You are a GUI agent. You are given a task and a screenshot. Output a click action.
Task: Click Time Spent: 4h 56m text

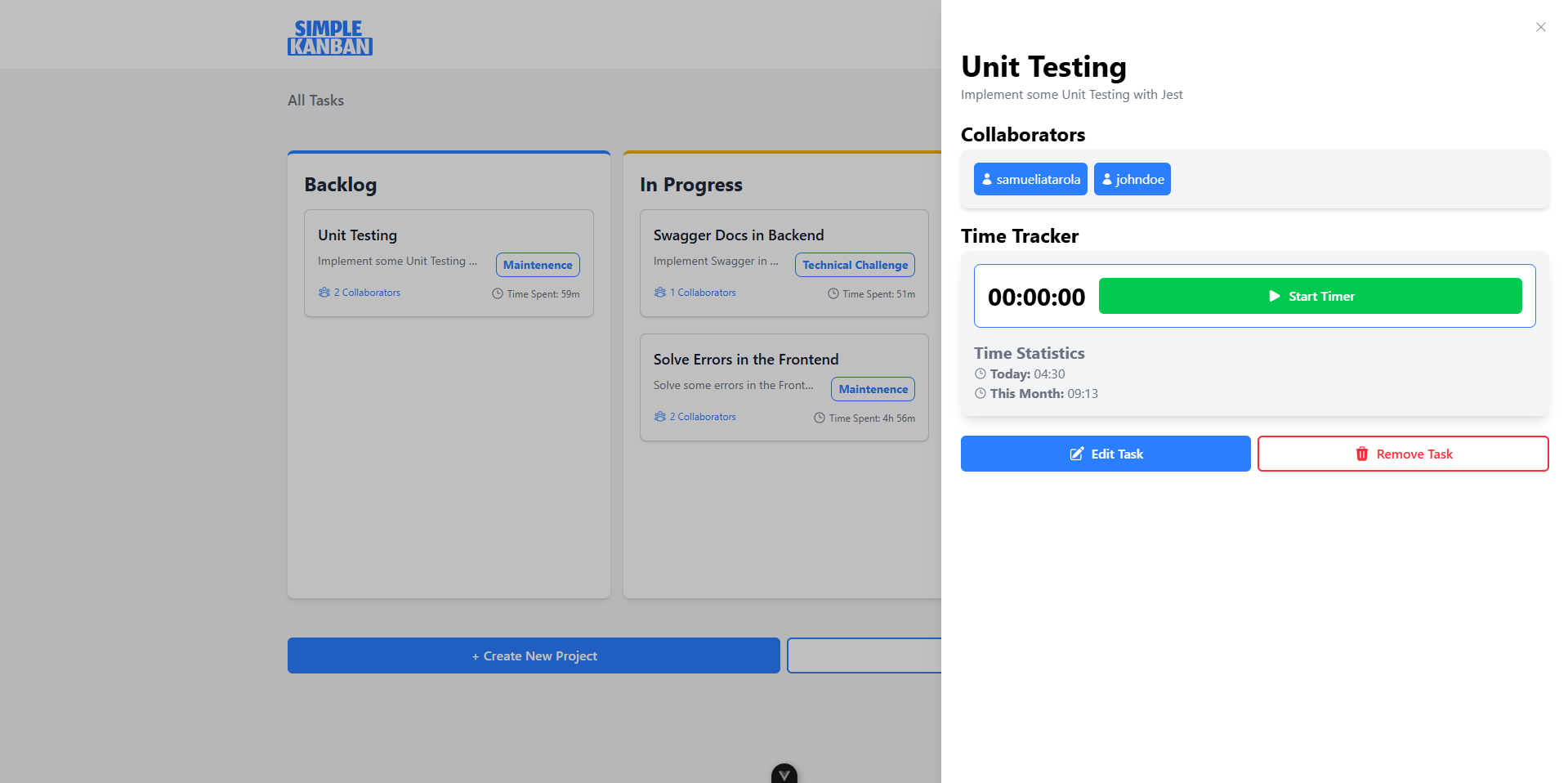pyautogui.click(x=872, y=418)
